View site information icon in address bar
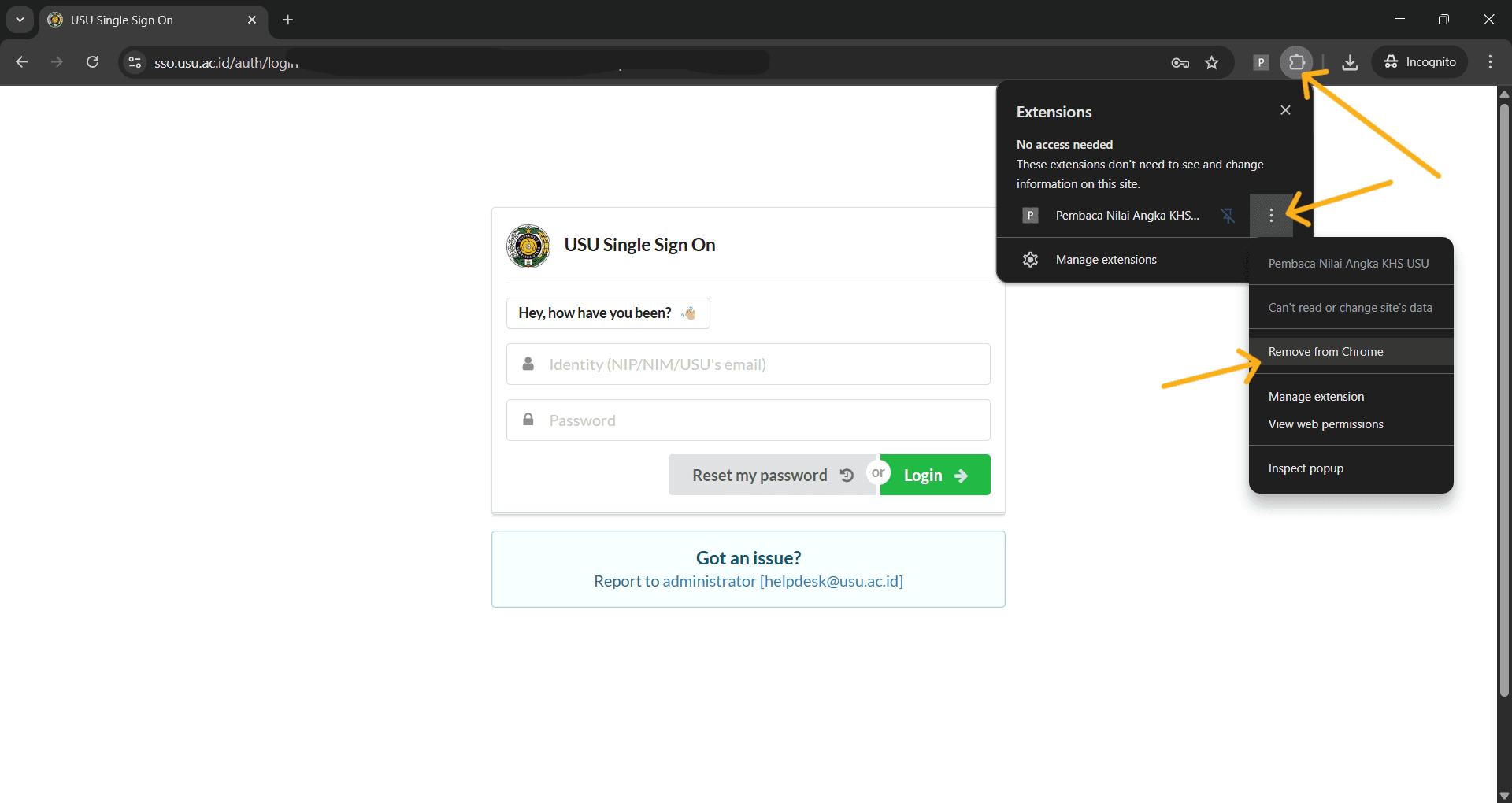Image resolution: width=1512 pixels, height=803 pixels. pos(135,62)
